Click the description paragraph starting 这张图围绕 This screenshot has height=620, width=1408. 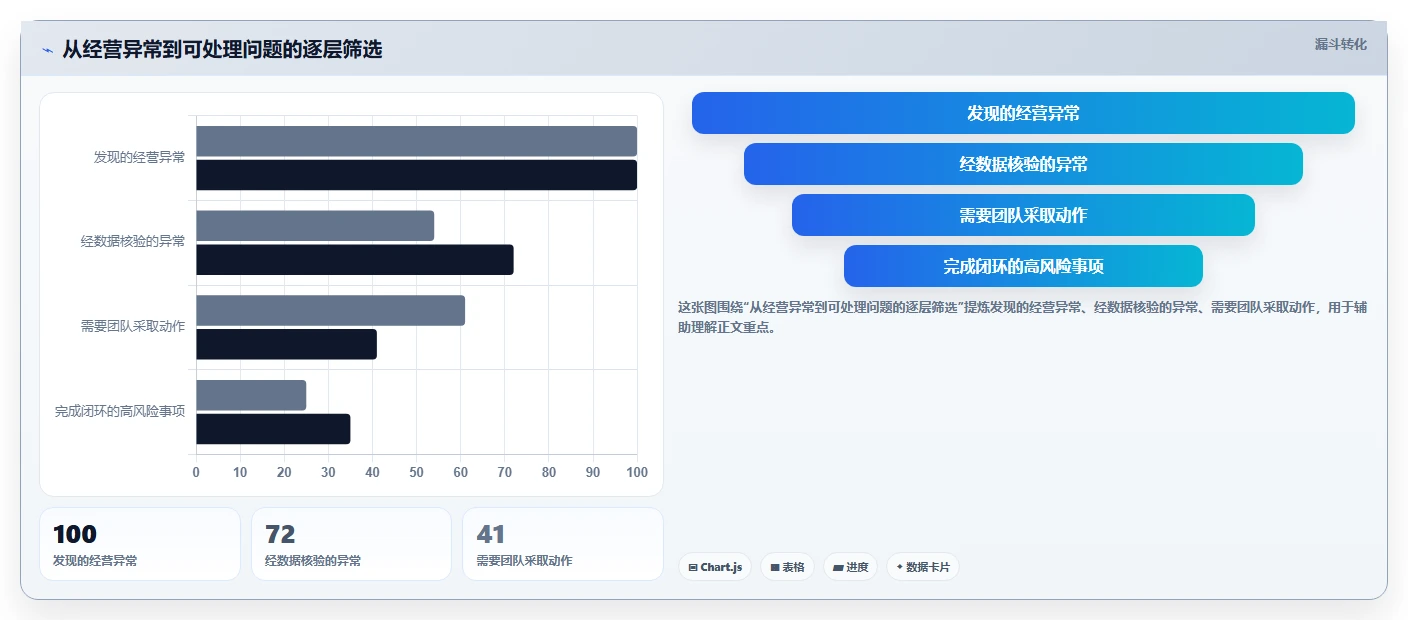1022,317
